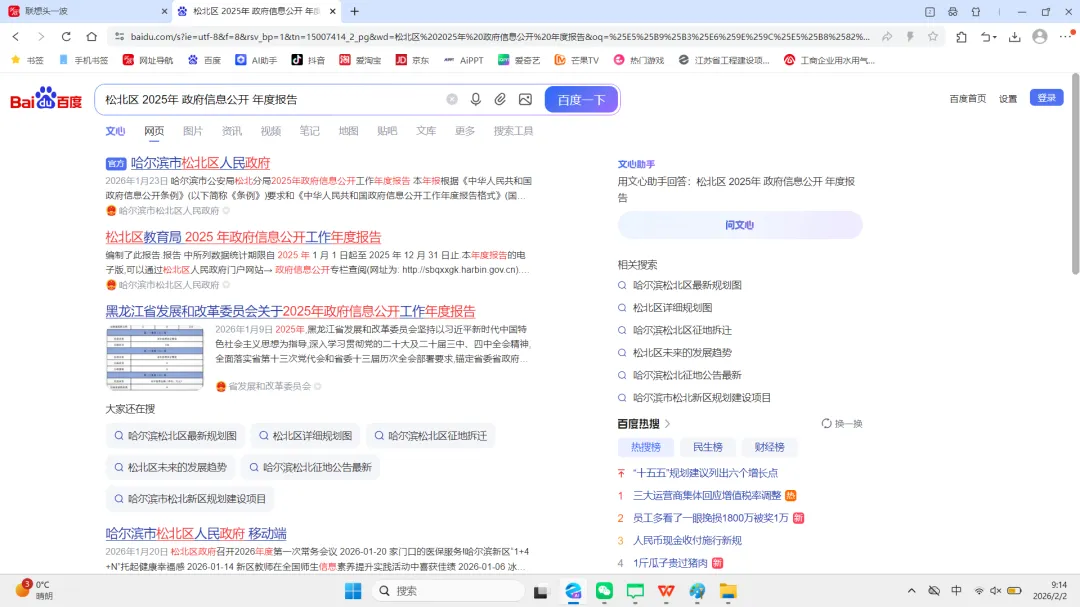Go to the browser home icon
Image resolution: width=1080 pixels, height=607 pixels.
92,37
